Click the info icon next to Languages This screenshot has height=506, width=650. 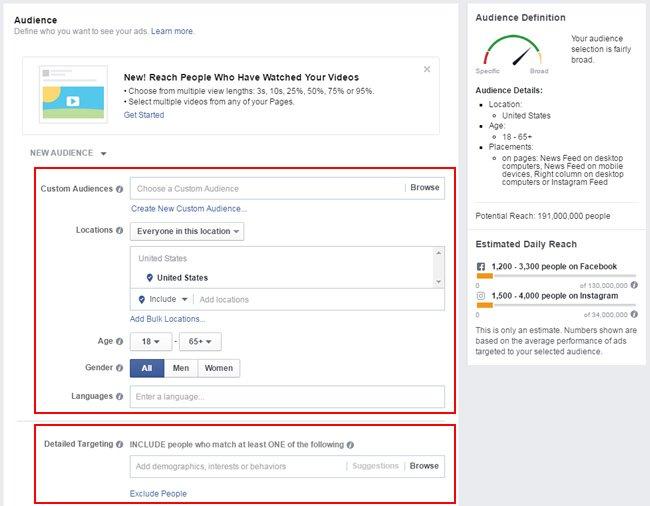pos(120,396)
